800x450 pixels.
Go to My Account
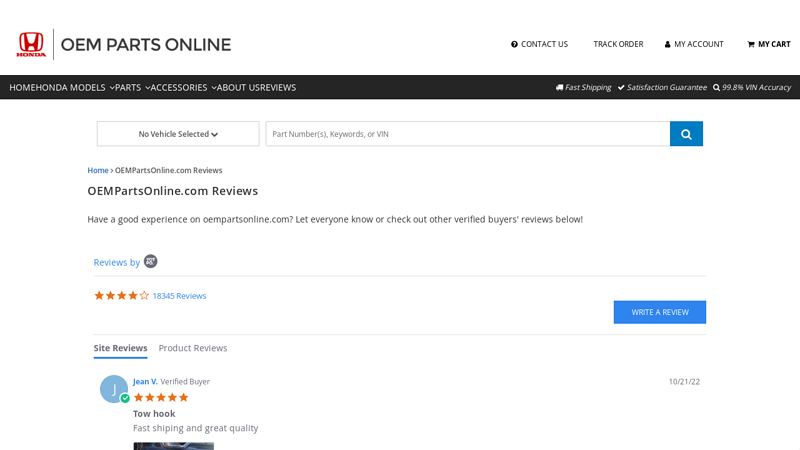click(694, 44)
